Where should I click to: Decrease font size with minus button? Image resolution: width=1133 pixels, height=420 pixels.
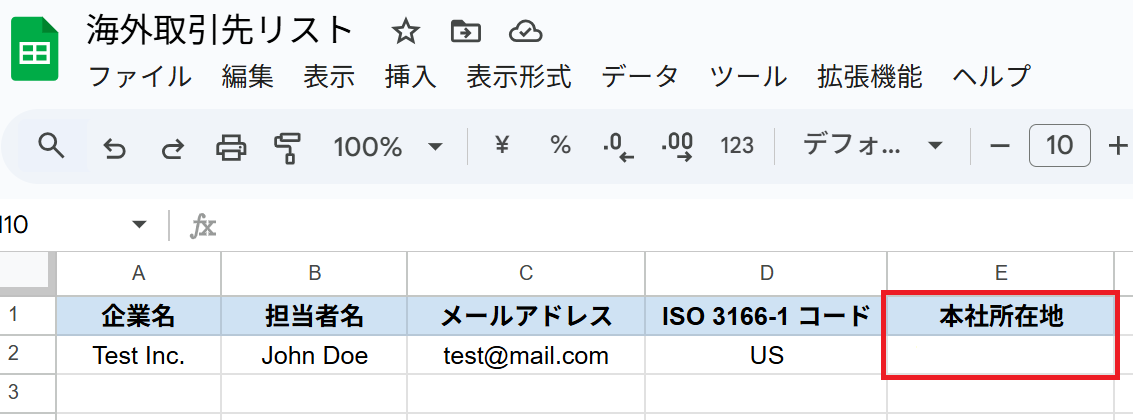pyautogui.click(x=1000, y=147)
